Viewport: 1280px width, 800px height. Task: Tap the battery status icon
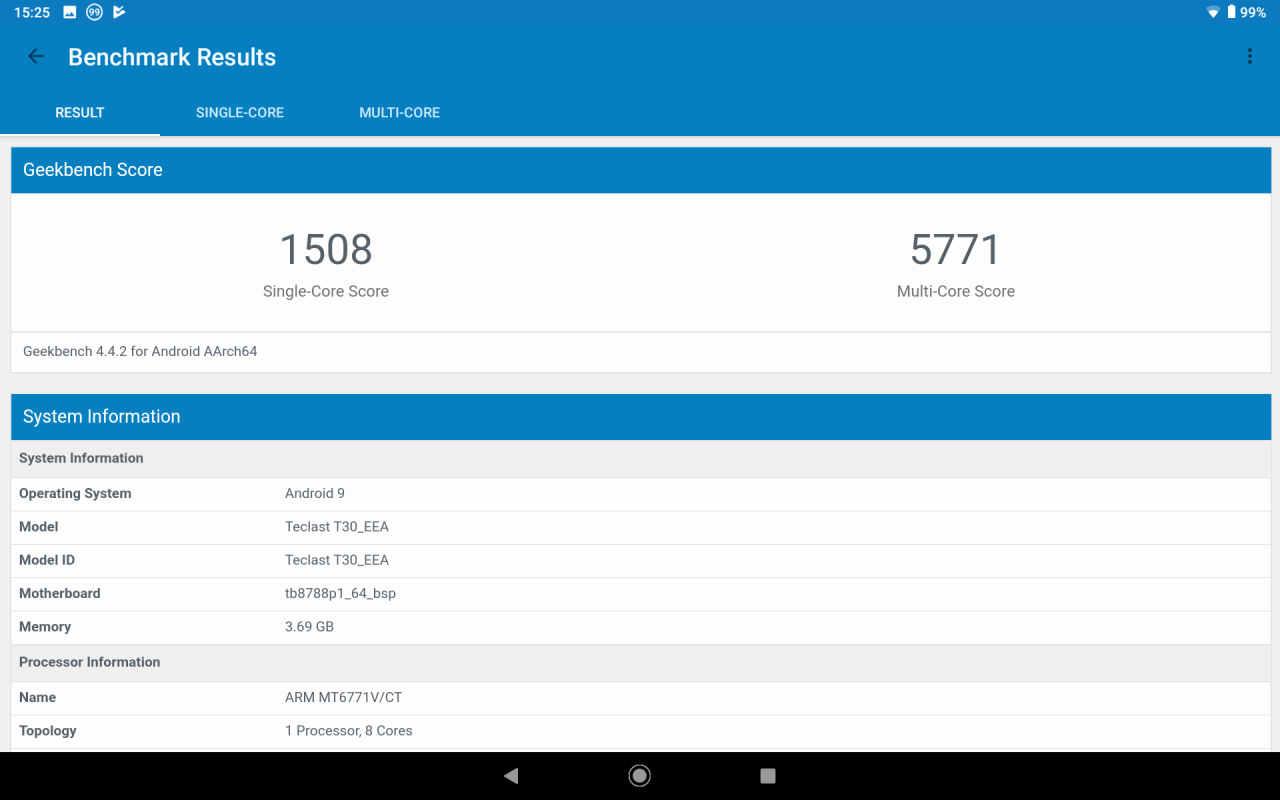pos(1231,12)
